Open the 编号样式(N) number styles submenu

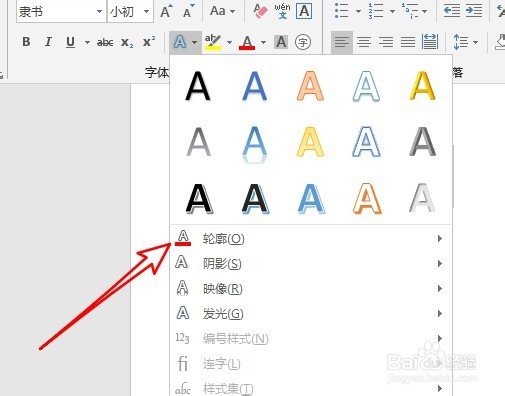pyautogui.click(x=311, y=339)
